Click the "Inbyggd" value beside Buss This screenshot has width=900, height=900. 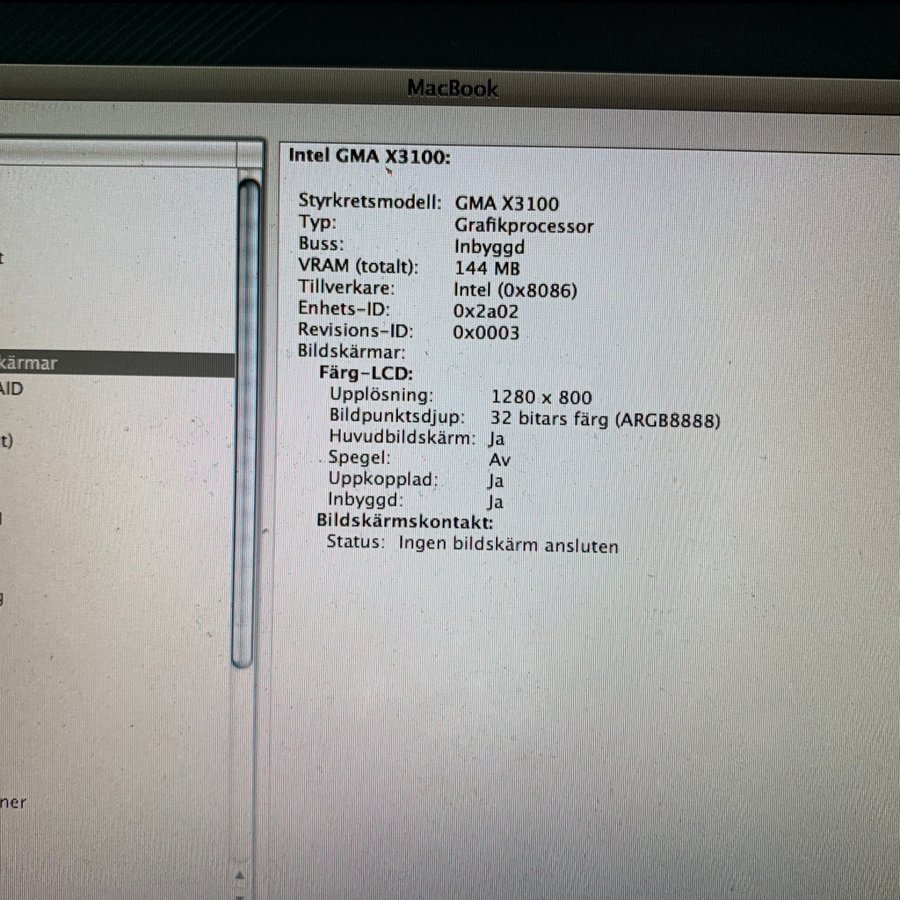click(489, 247)
